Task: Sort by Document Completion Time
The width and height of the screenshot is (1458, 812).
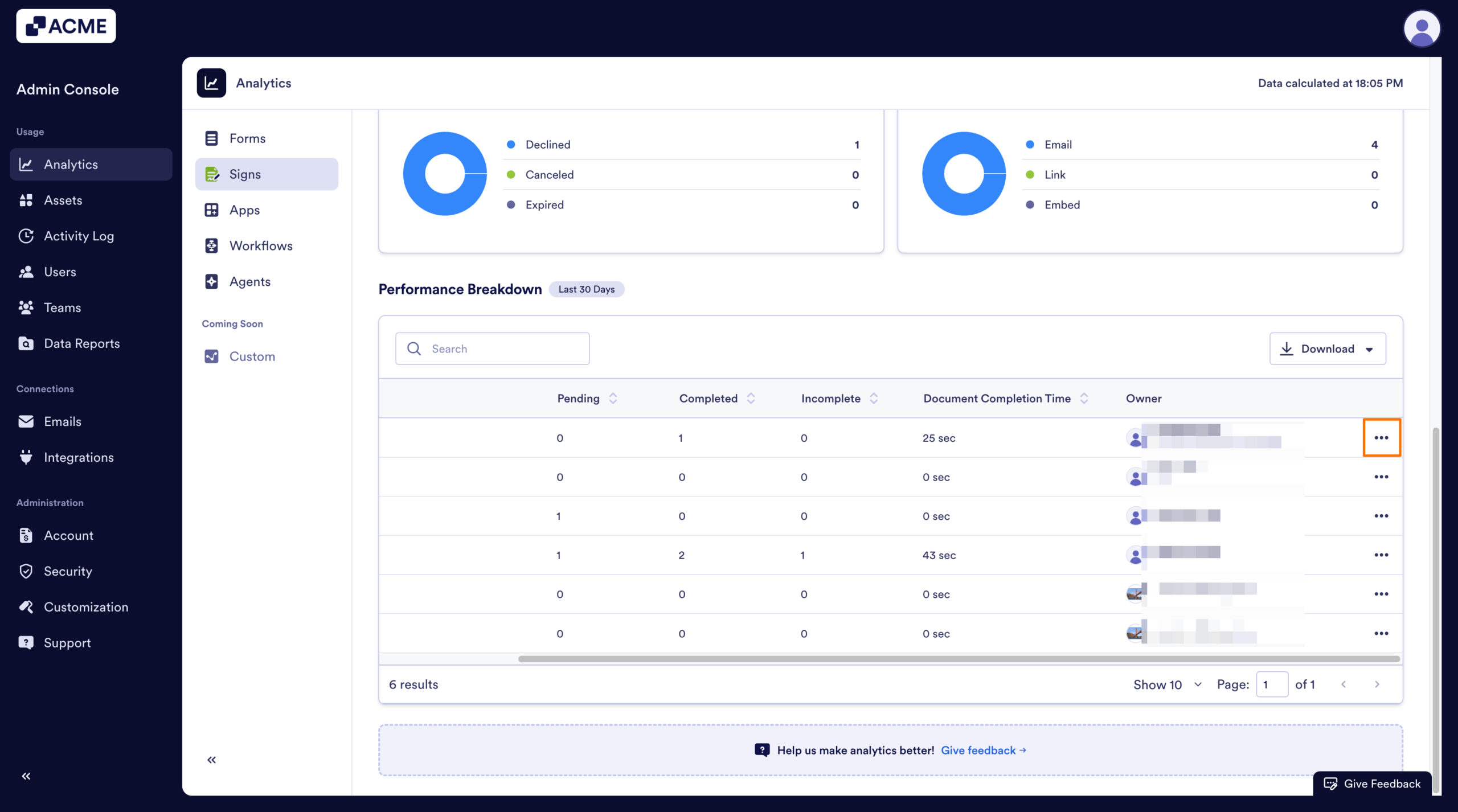Action: pos(1084,399)
